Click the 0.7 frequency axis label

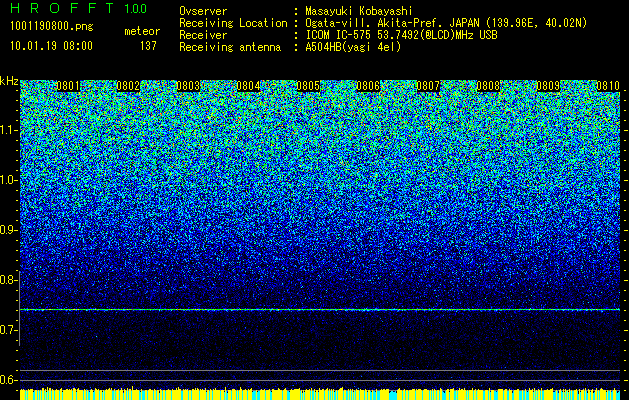(x=8, y=330)
